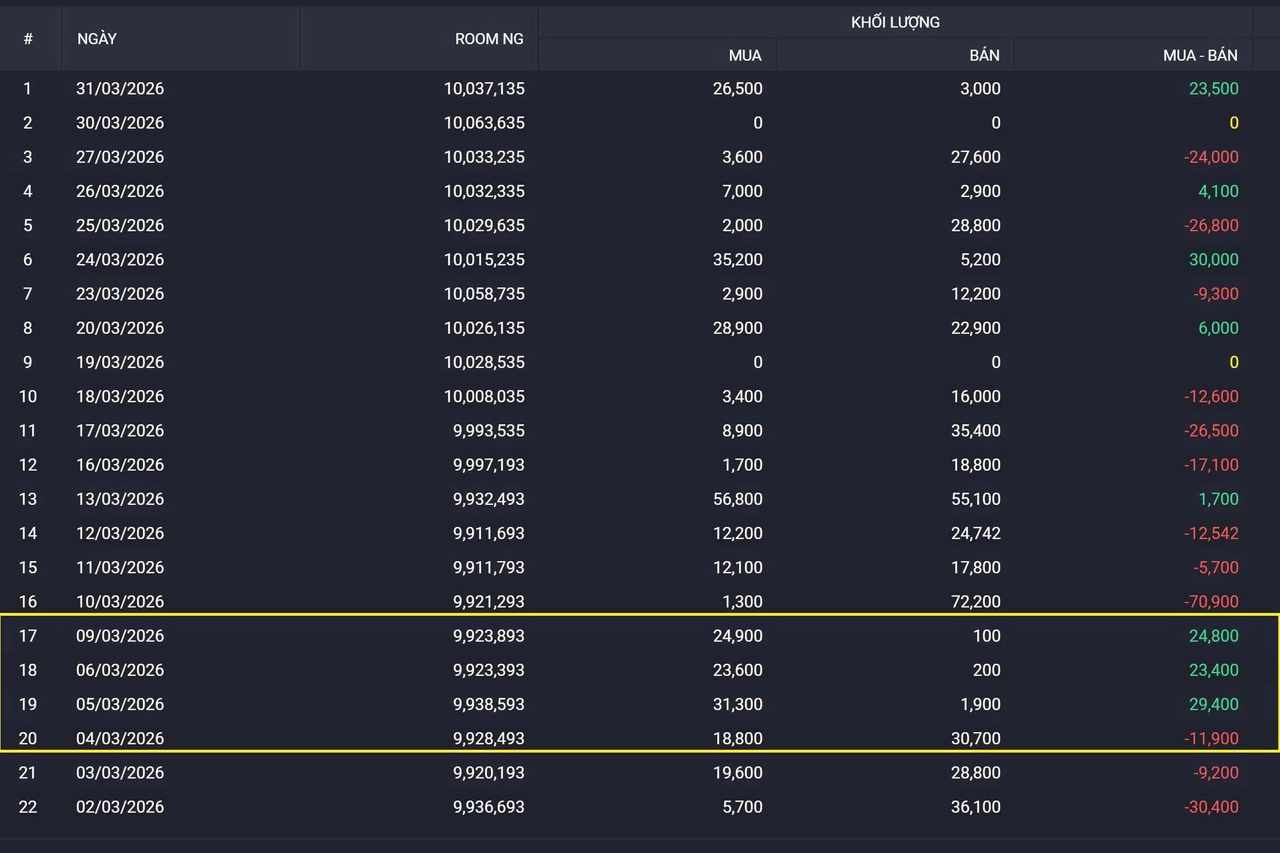This screenshot has height=853, width=1280.
Task: Click net value 29,400
Action: click(x=1214, y=704)
